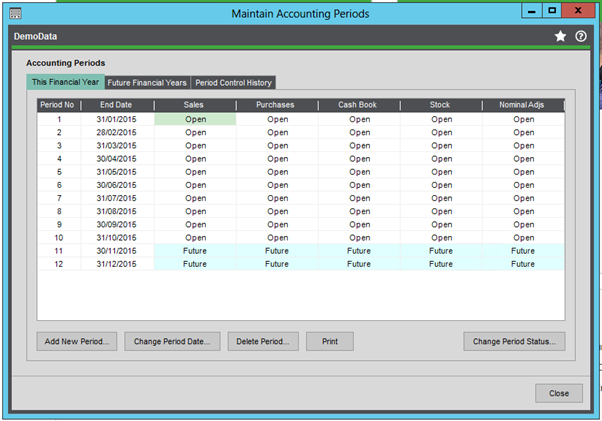Select end date 31/12/2015
Screen dimensions: 602x421
coord(116,264)
